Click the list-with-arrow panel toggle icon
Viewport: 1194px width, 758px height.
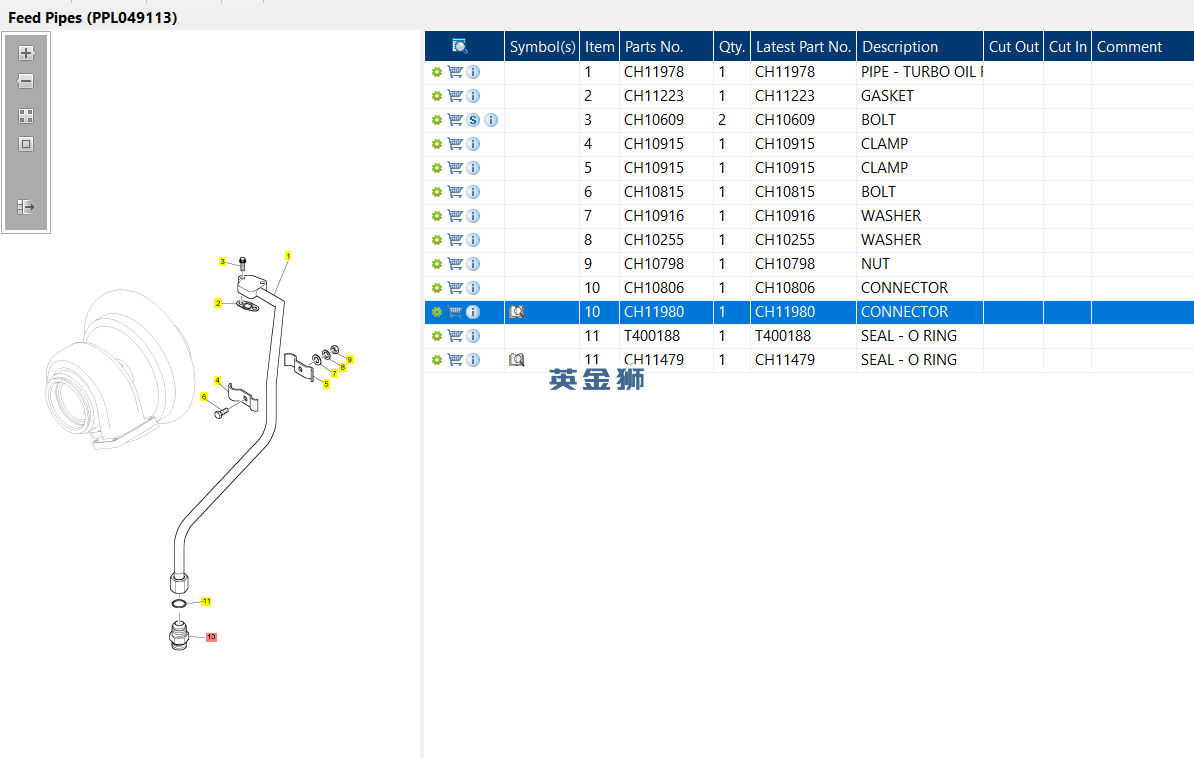pos(26,206)
